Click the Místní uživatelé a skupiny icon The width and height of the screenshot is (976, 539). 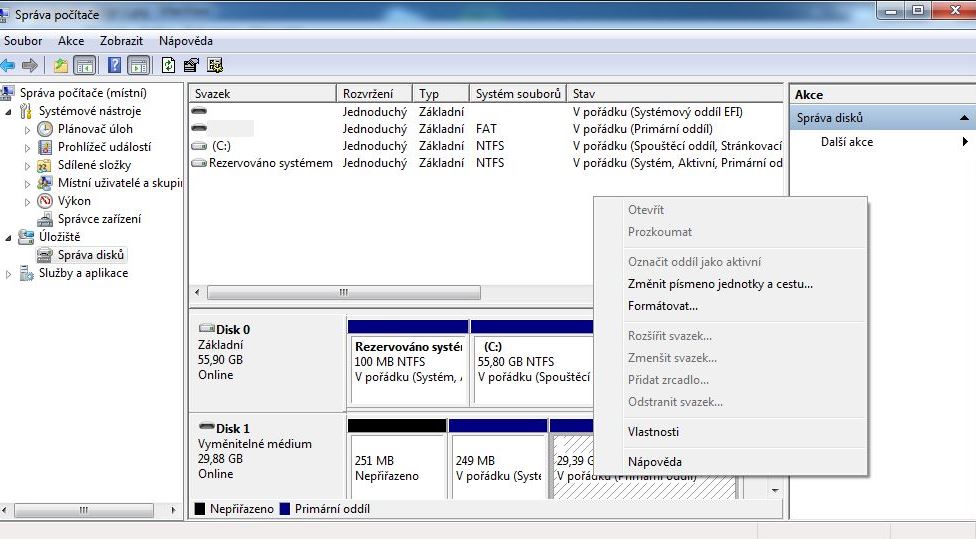pos(45,183)
